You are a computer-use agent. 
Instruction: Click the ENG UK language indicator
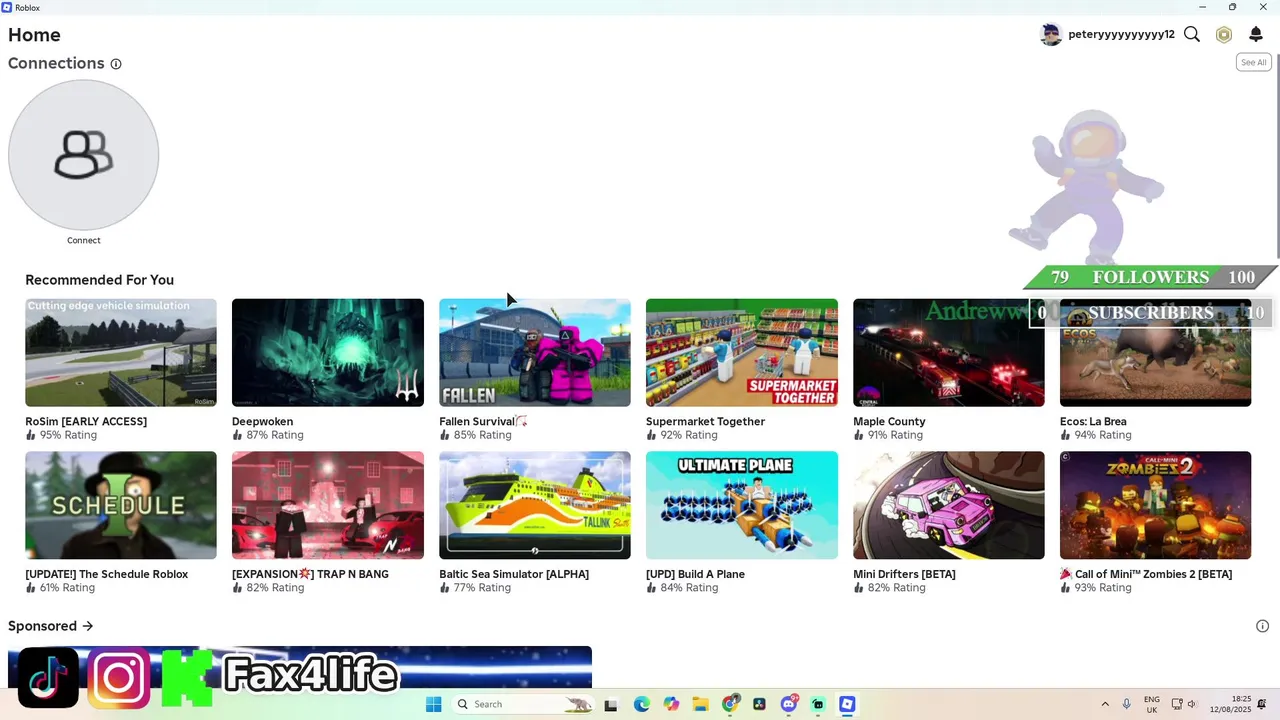[x=1152, y=704]
